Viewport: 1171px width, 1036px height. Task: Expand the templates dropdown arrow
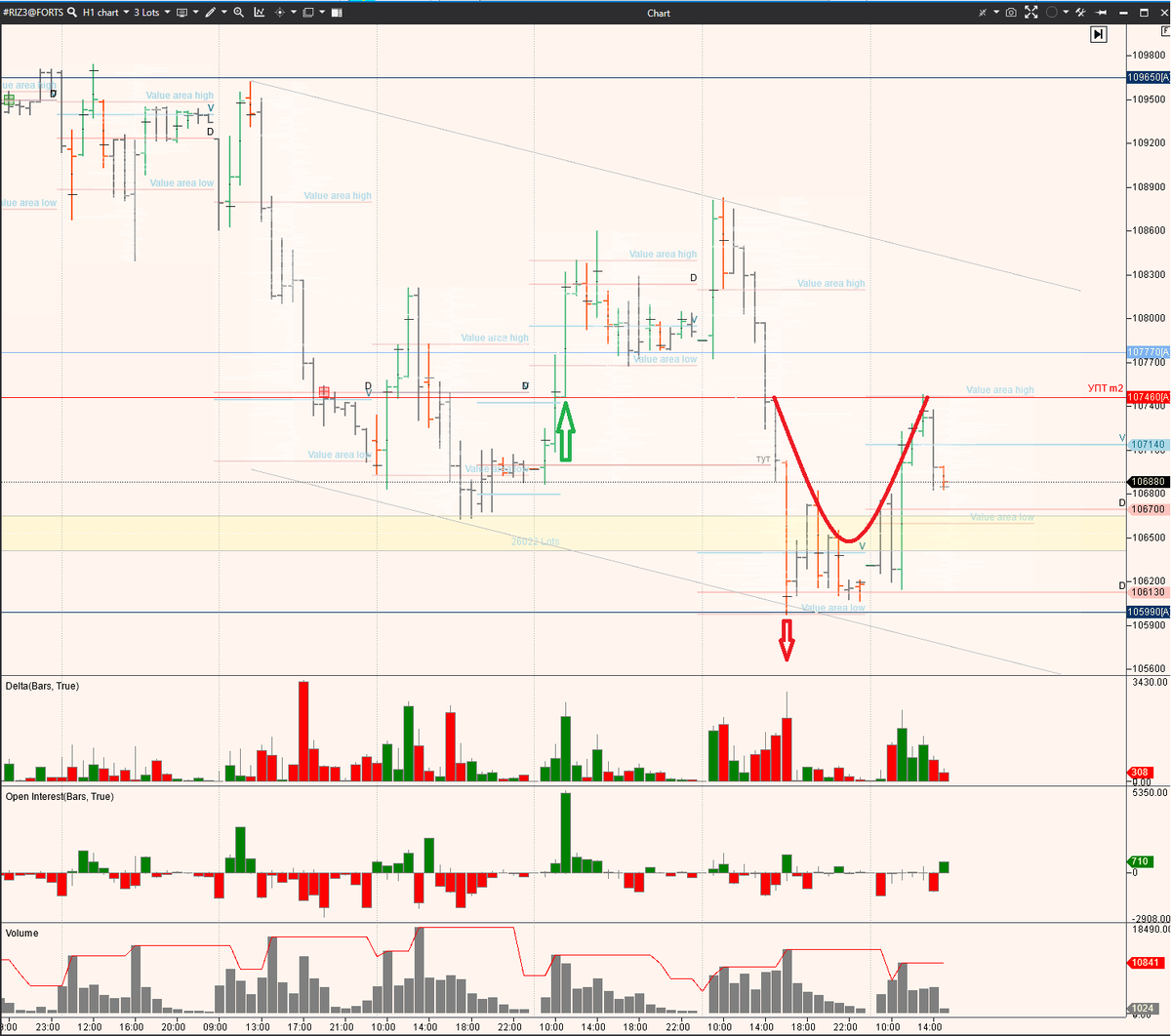point(322,13)
